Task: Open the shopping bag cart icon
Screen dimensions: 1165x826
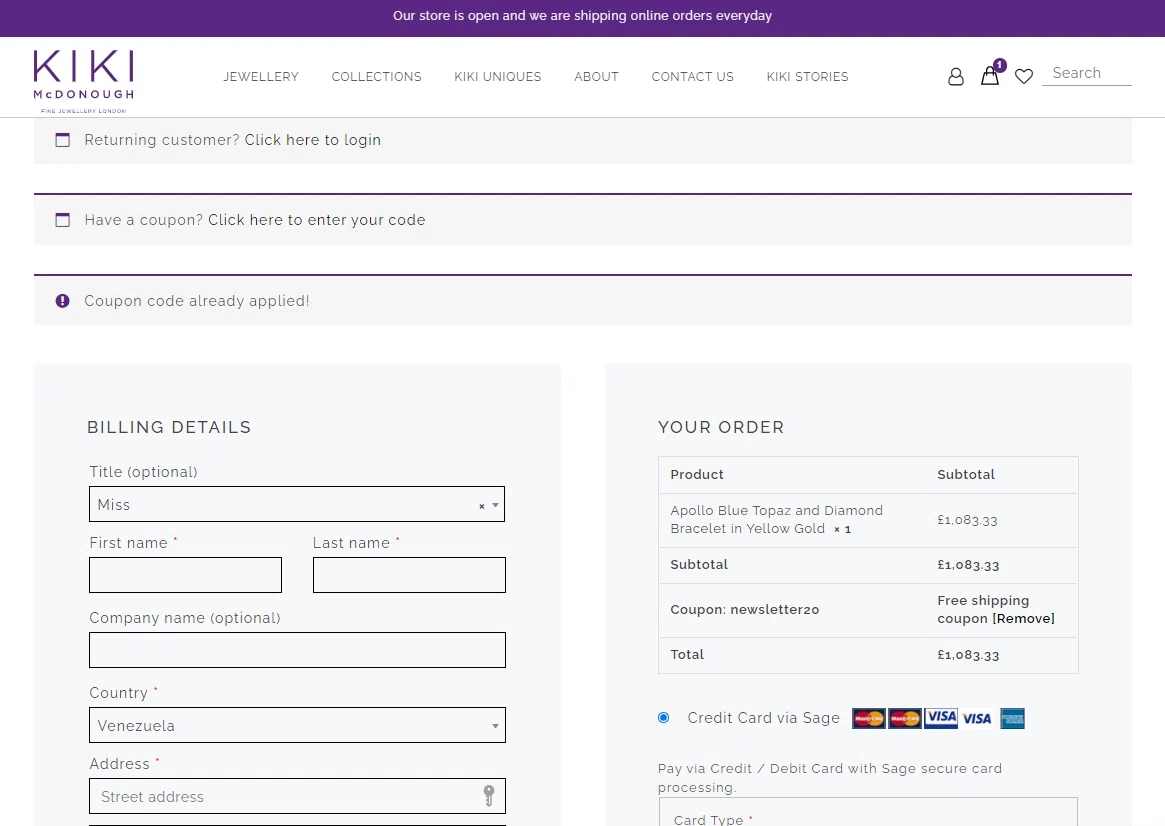Action: click(990, 76)
